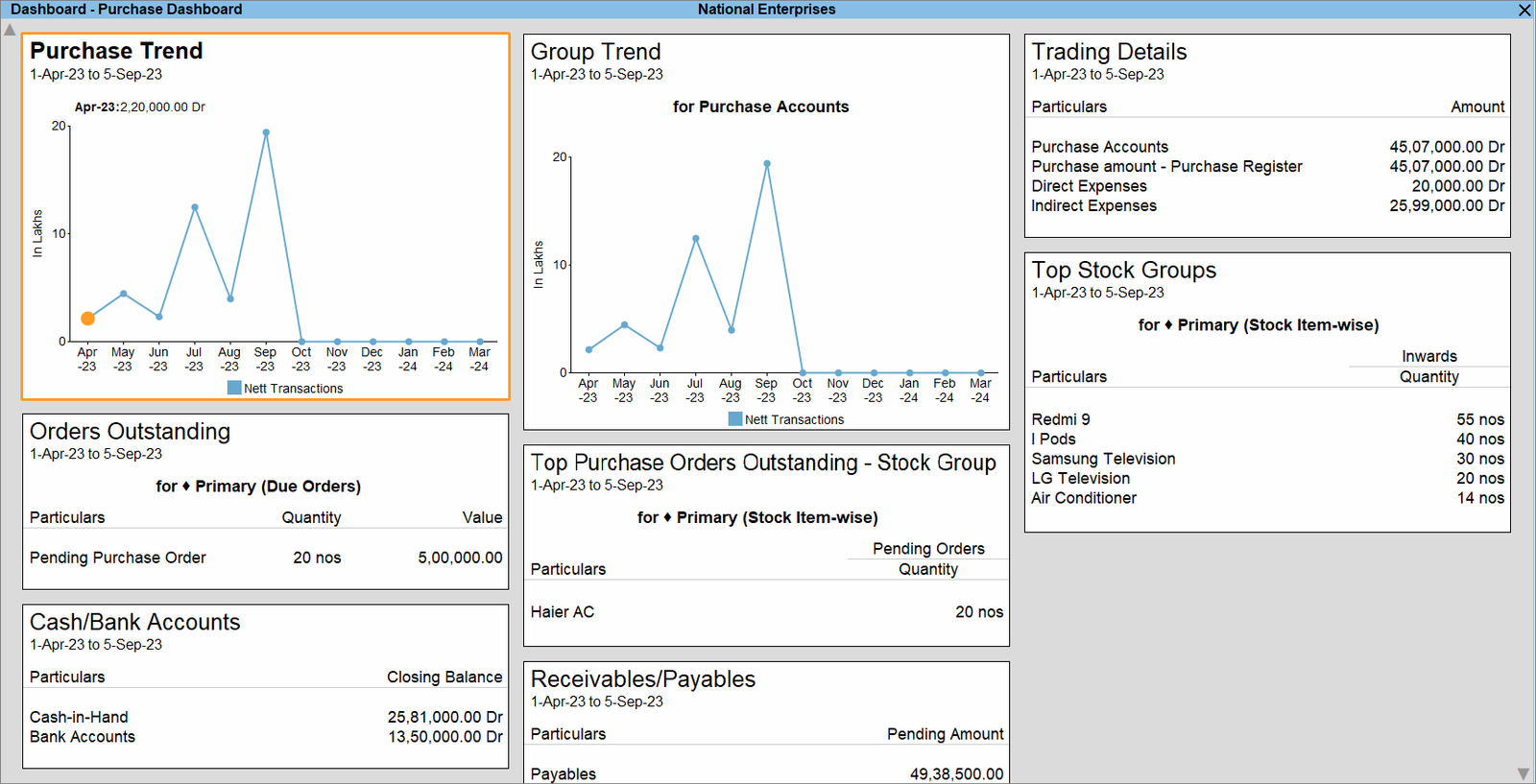
Task: Click the 49,38,500.00 pending amount
Action: pyautogui.click(x=957, y=773)
